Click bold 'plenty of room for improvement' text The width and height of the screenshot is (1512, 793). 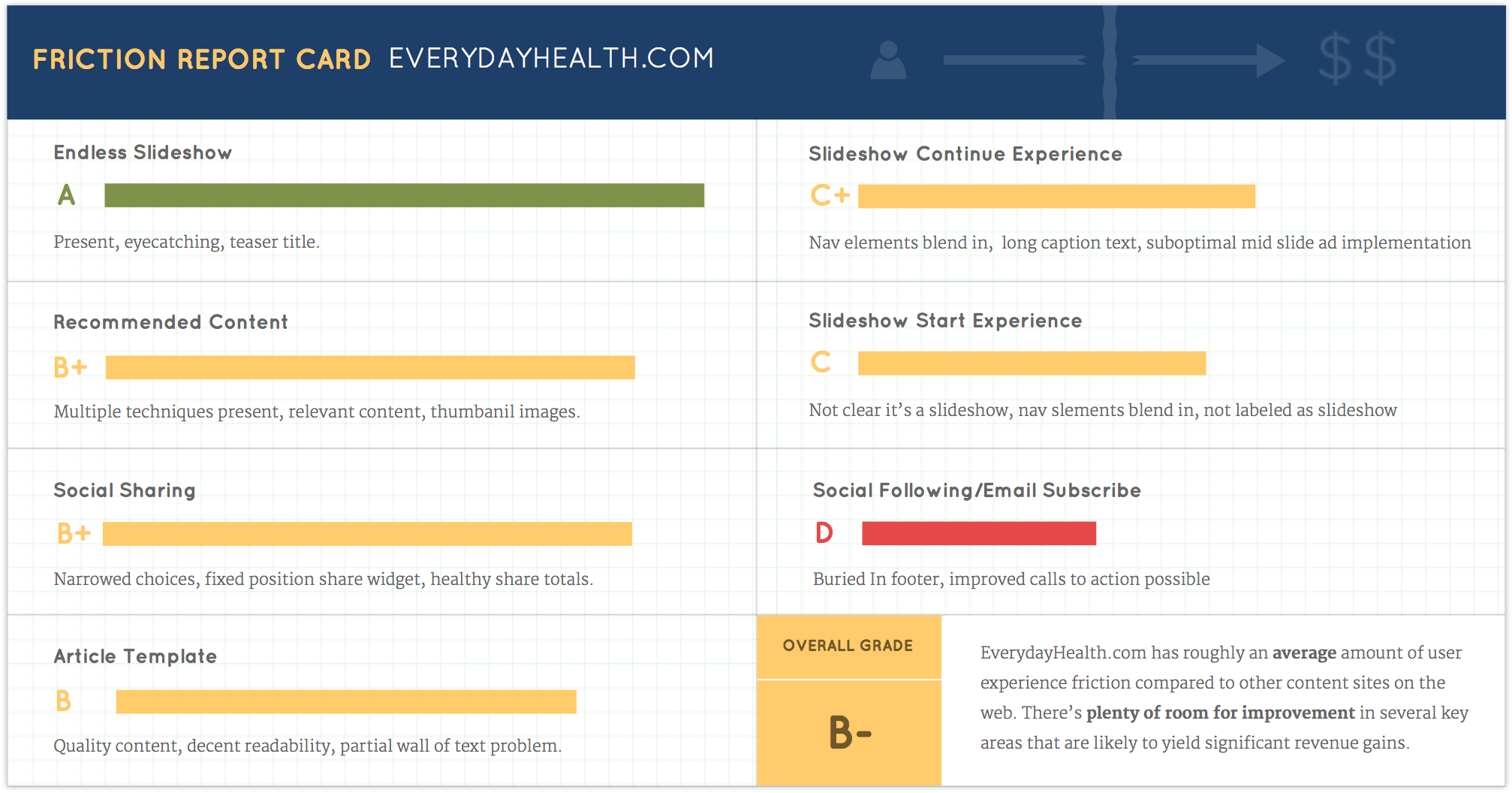[1221, 713]
